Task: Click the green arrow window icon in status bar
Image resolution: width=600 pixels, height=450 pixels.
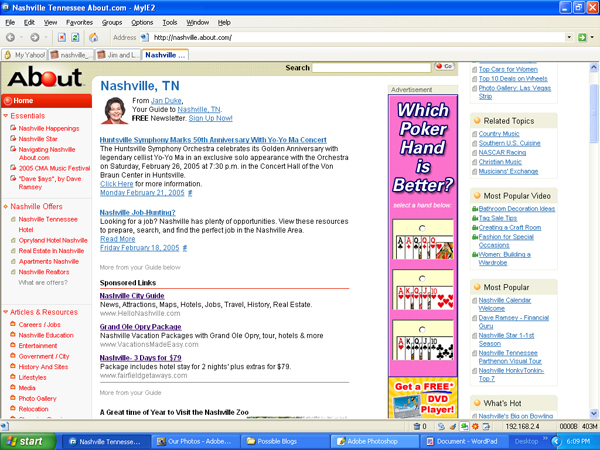Action: click(x=464, y=426)
